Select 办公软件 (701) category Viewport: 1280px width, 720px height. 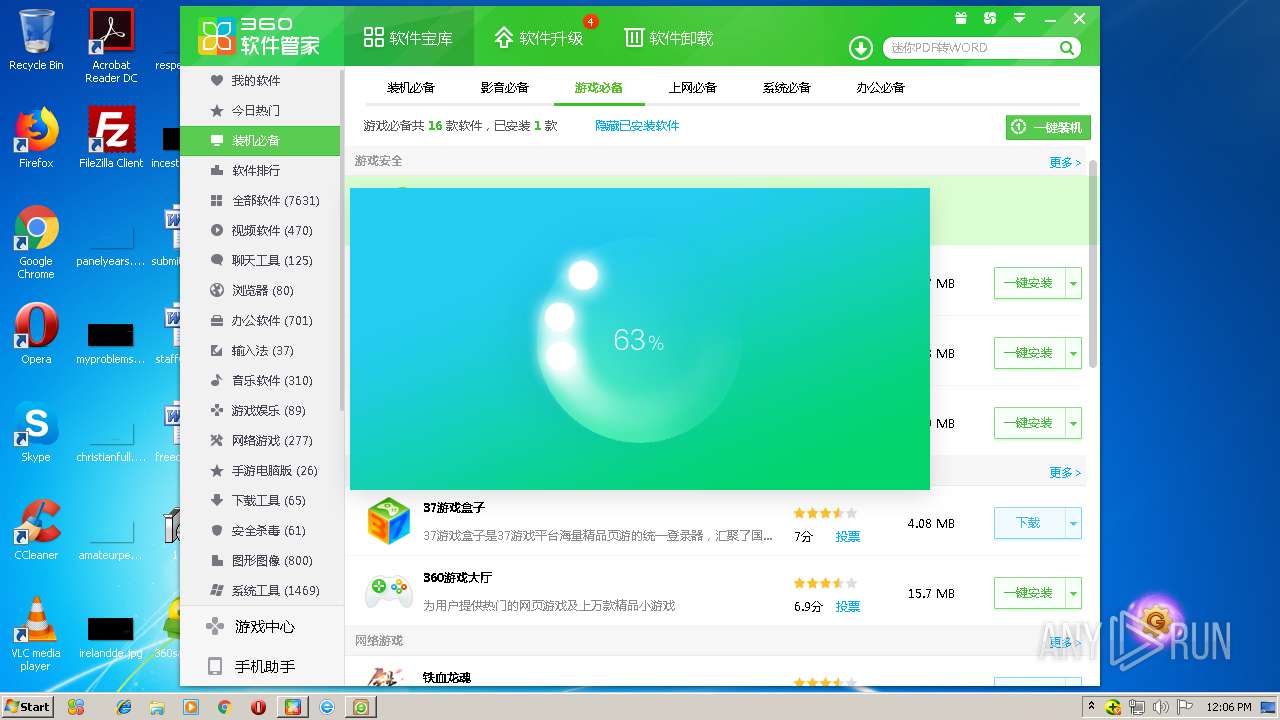(260, 320)
